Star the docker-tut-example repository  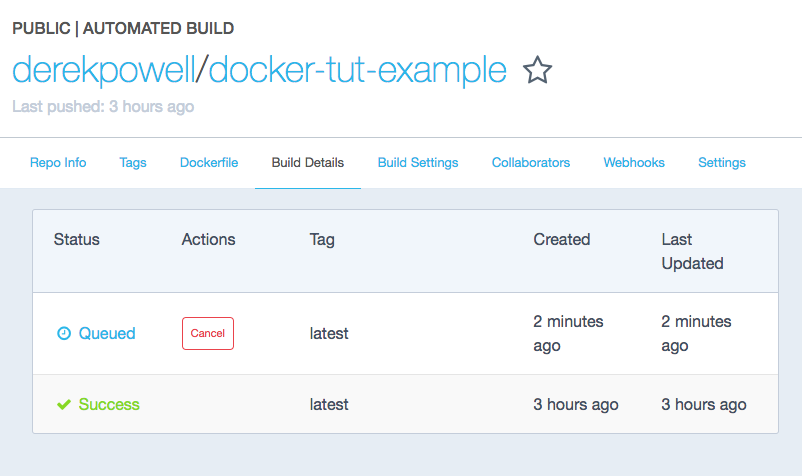point(538,70)
